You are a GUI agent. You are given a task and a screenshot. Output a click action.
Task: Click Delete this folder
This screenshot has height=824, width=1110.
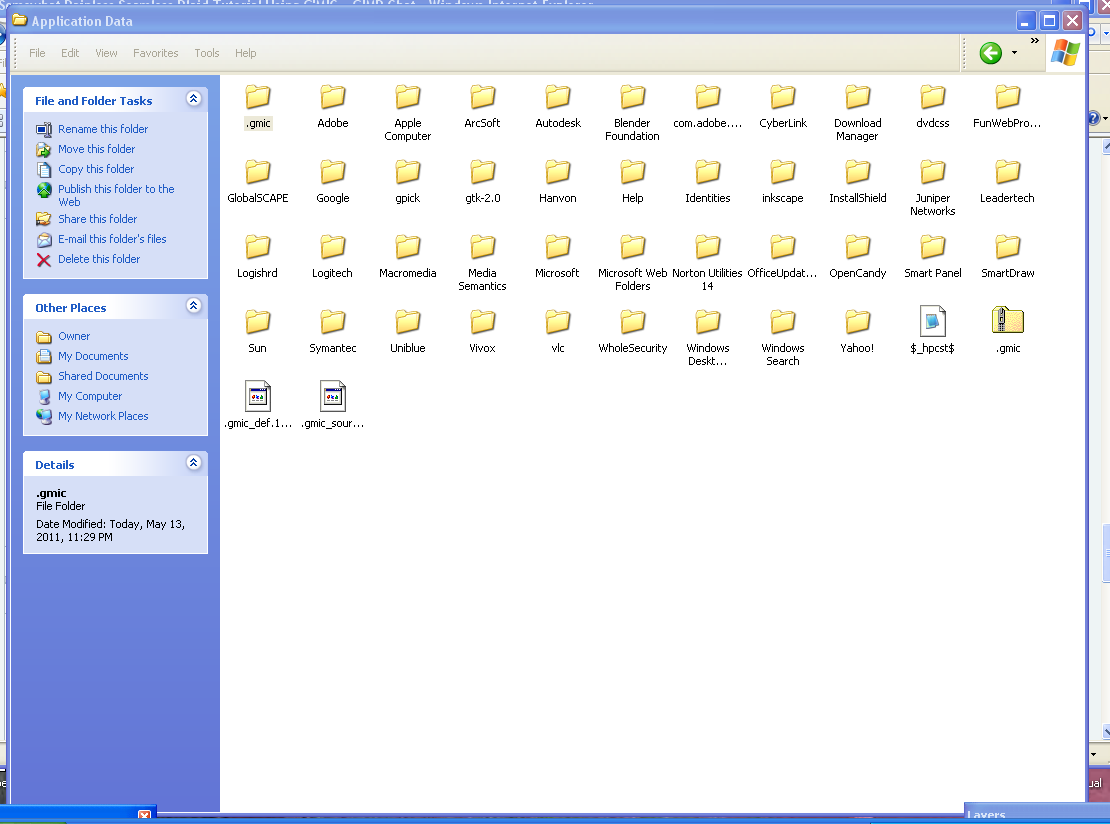pos(99,259)
